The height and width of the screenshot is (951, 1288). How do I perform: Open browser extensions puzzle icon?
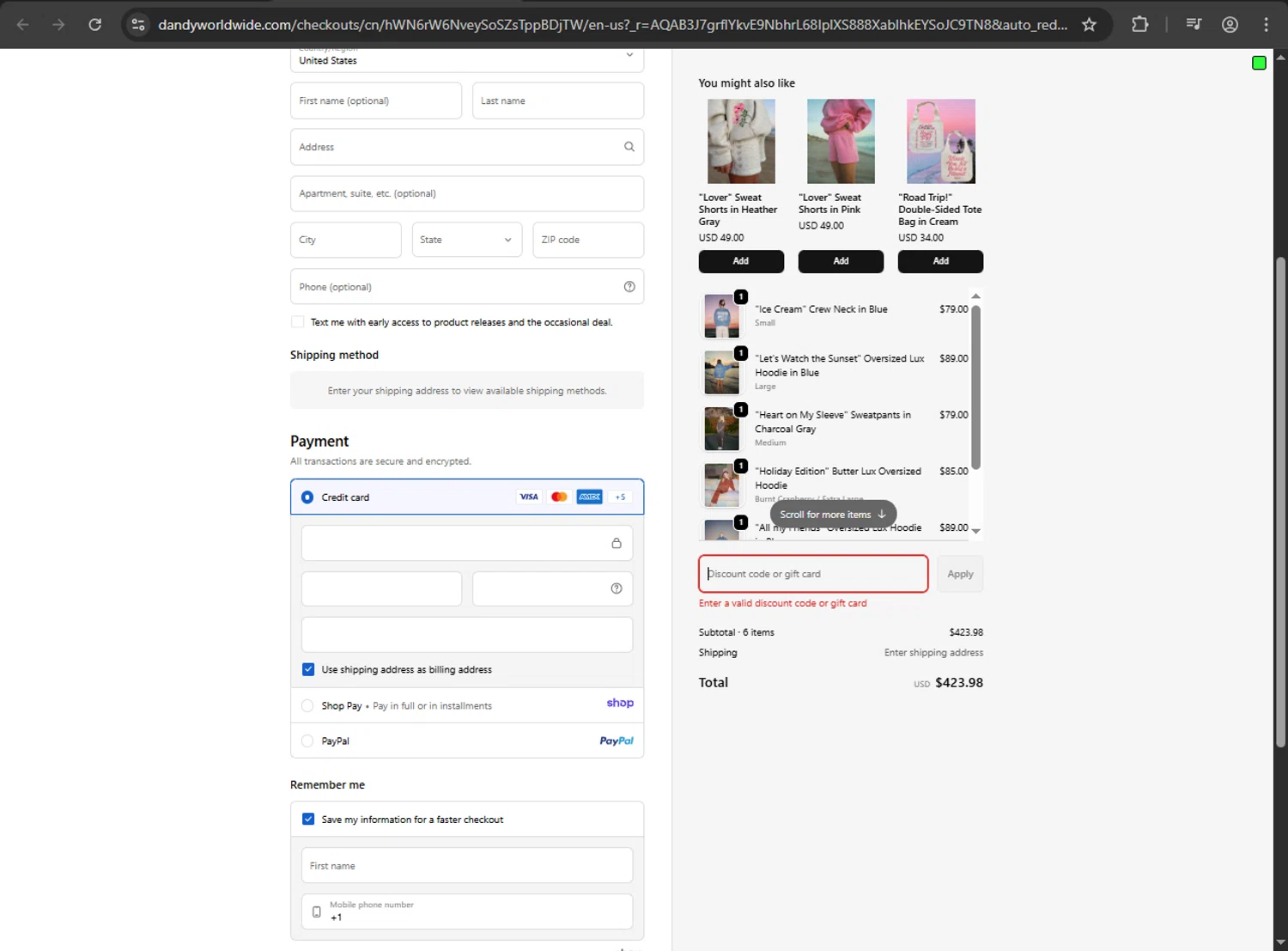(1139, 24)
